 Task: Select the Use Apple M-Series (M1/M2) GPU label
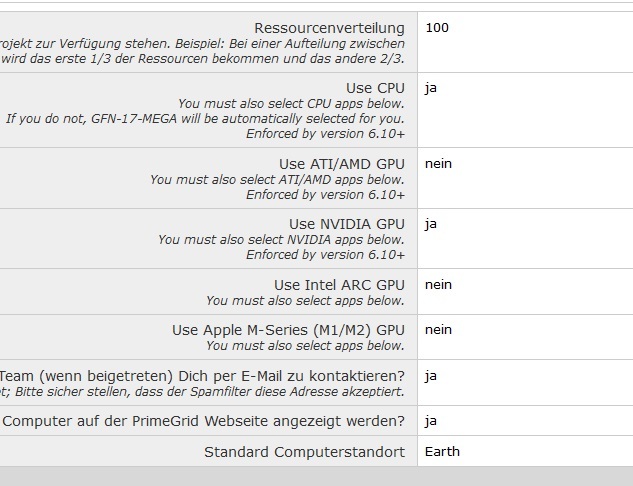pos(288,330)
